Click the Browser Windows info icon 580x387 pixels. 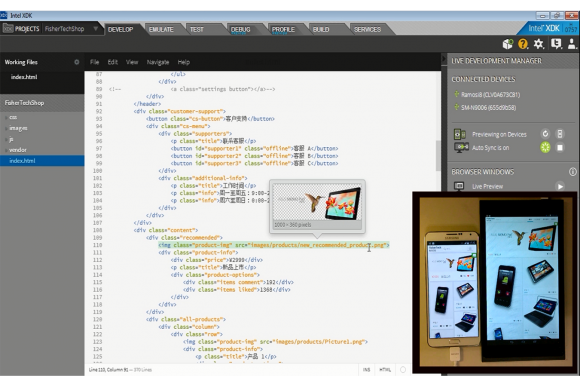573,172
